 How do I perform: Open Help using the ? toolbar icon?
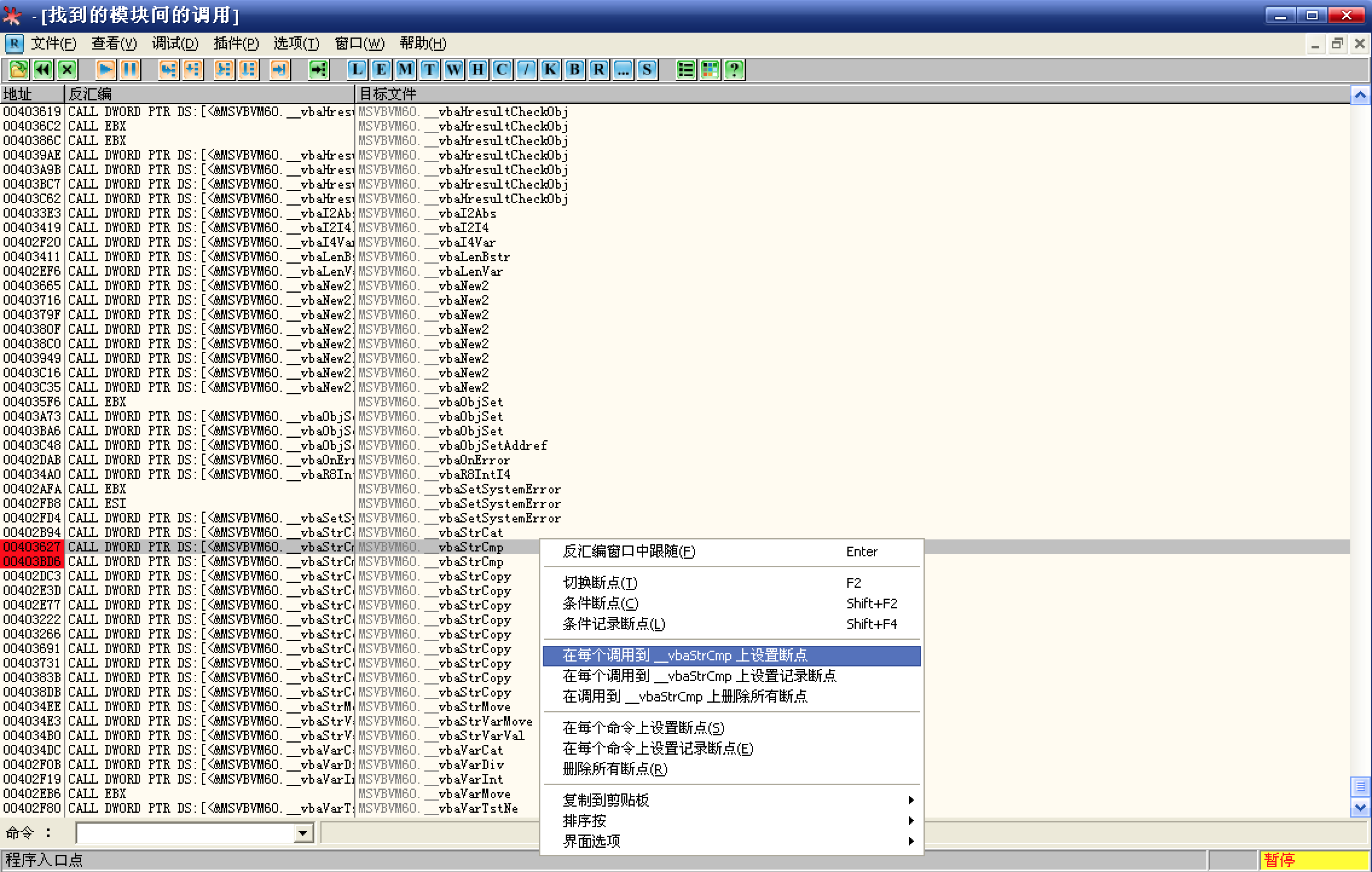click(734, 70)
